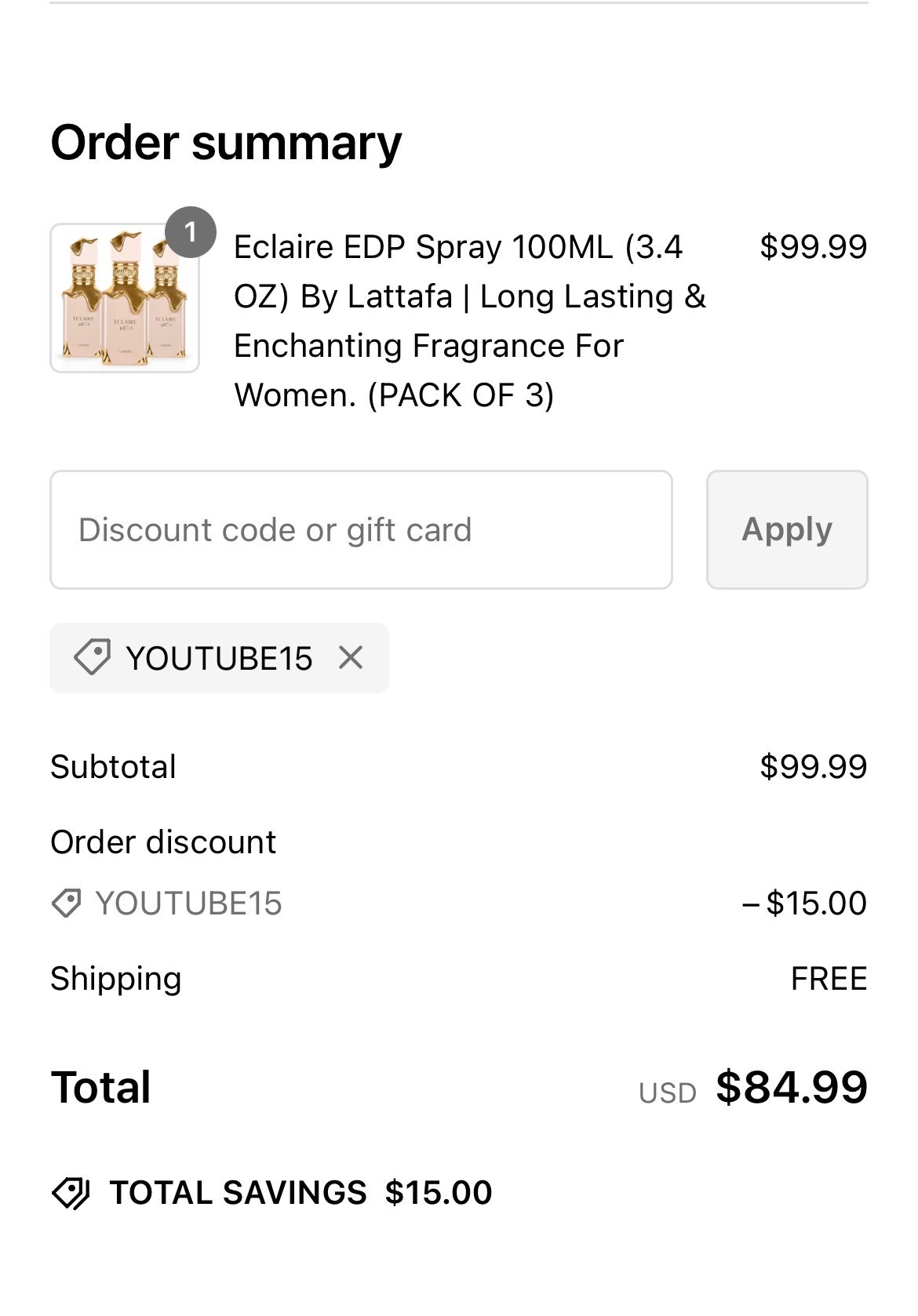
Task: Click the tag icon under Order discount
Action: (x=66, y=903)
